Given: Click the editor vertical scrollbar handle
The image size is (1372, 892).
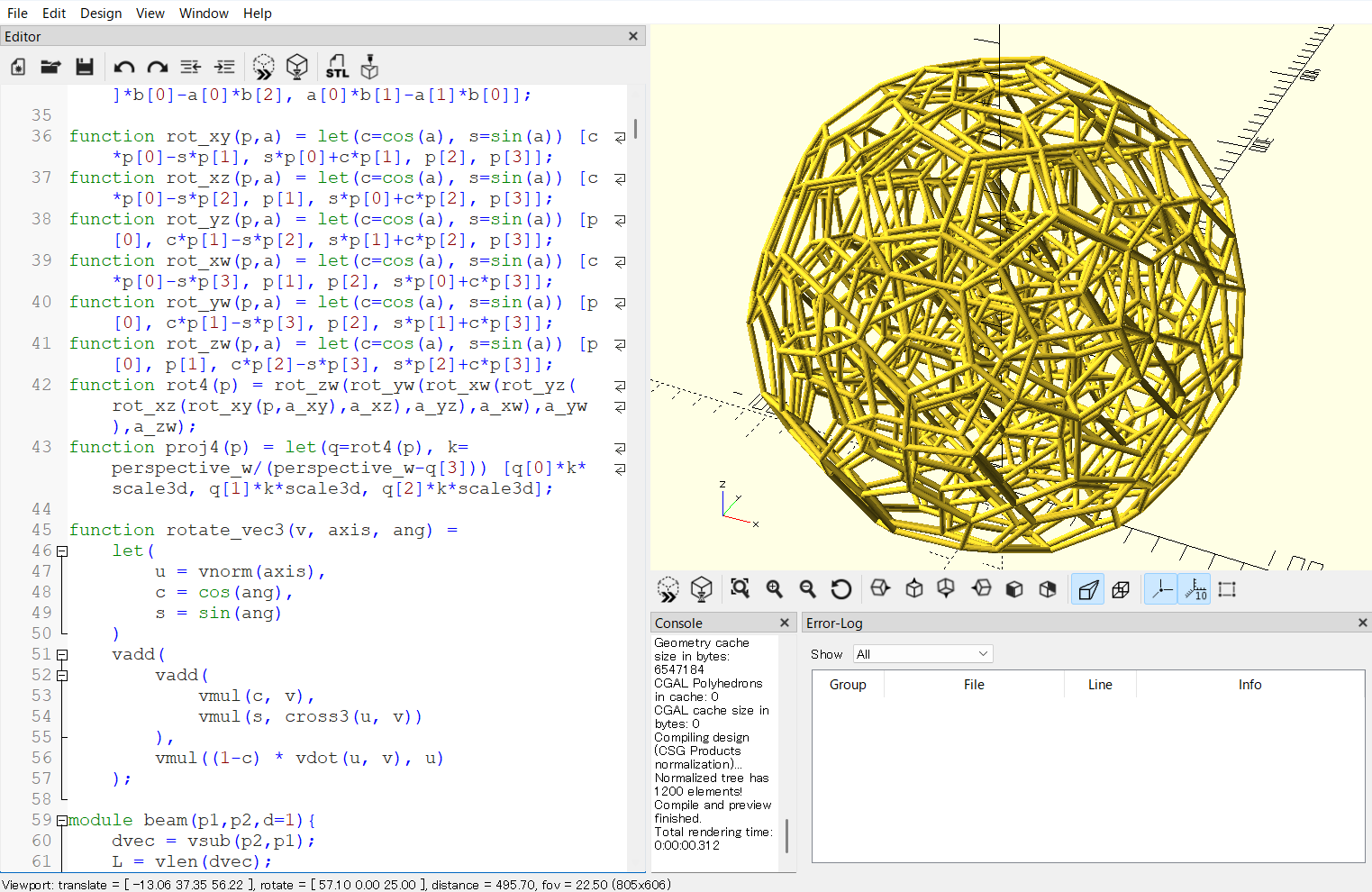Looking at the screenshot, I should pyautogui.click(x=636, y=128).
